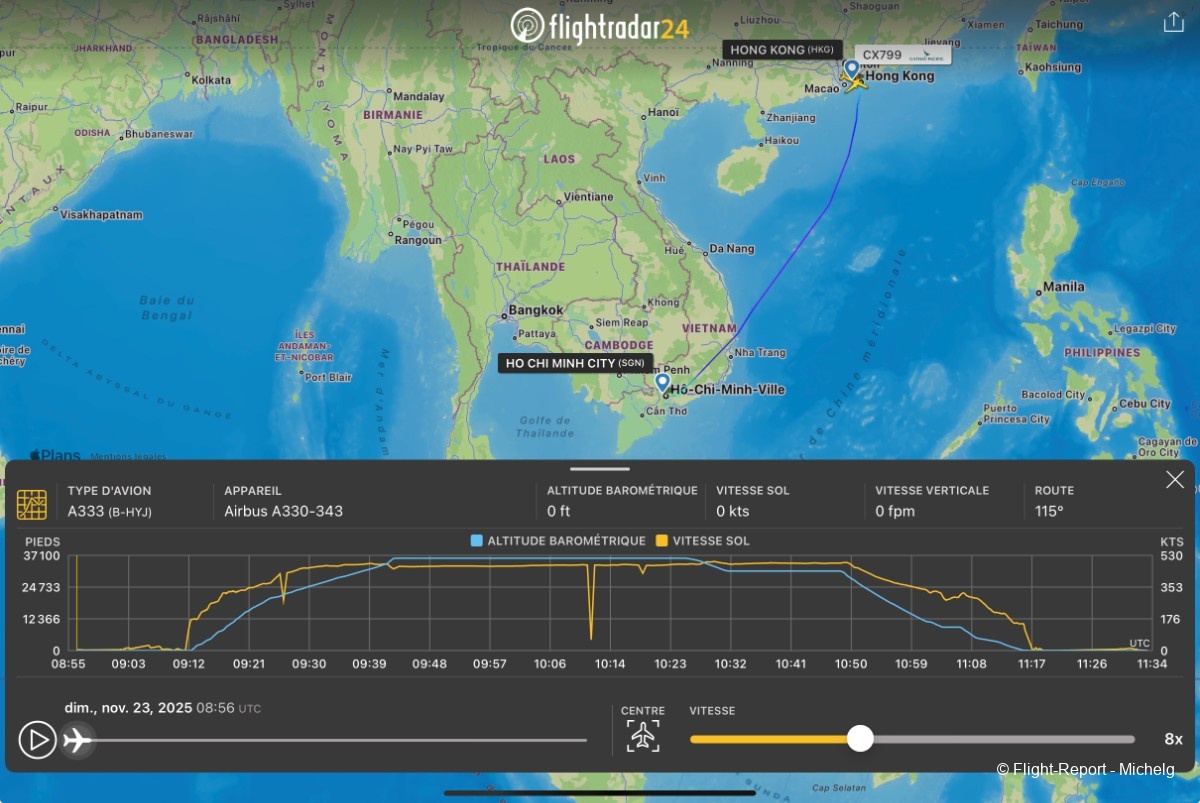Click the yellow chart grid icon
The image size is (1200, 803).
(32, 504)
